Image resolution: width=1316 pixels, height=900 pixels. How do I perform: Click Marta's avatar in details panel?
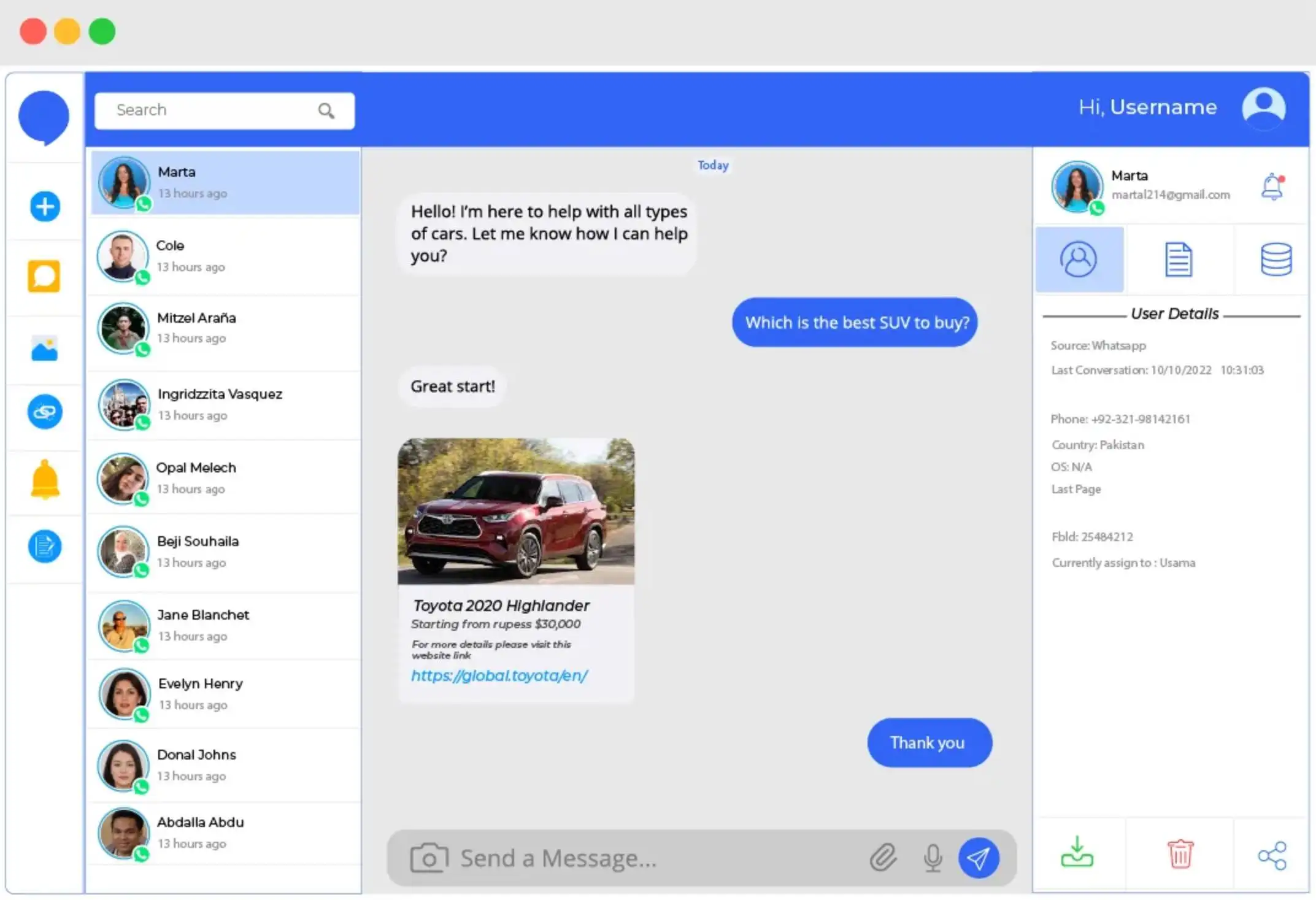(x=1077, y=187)
